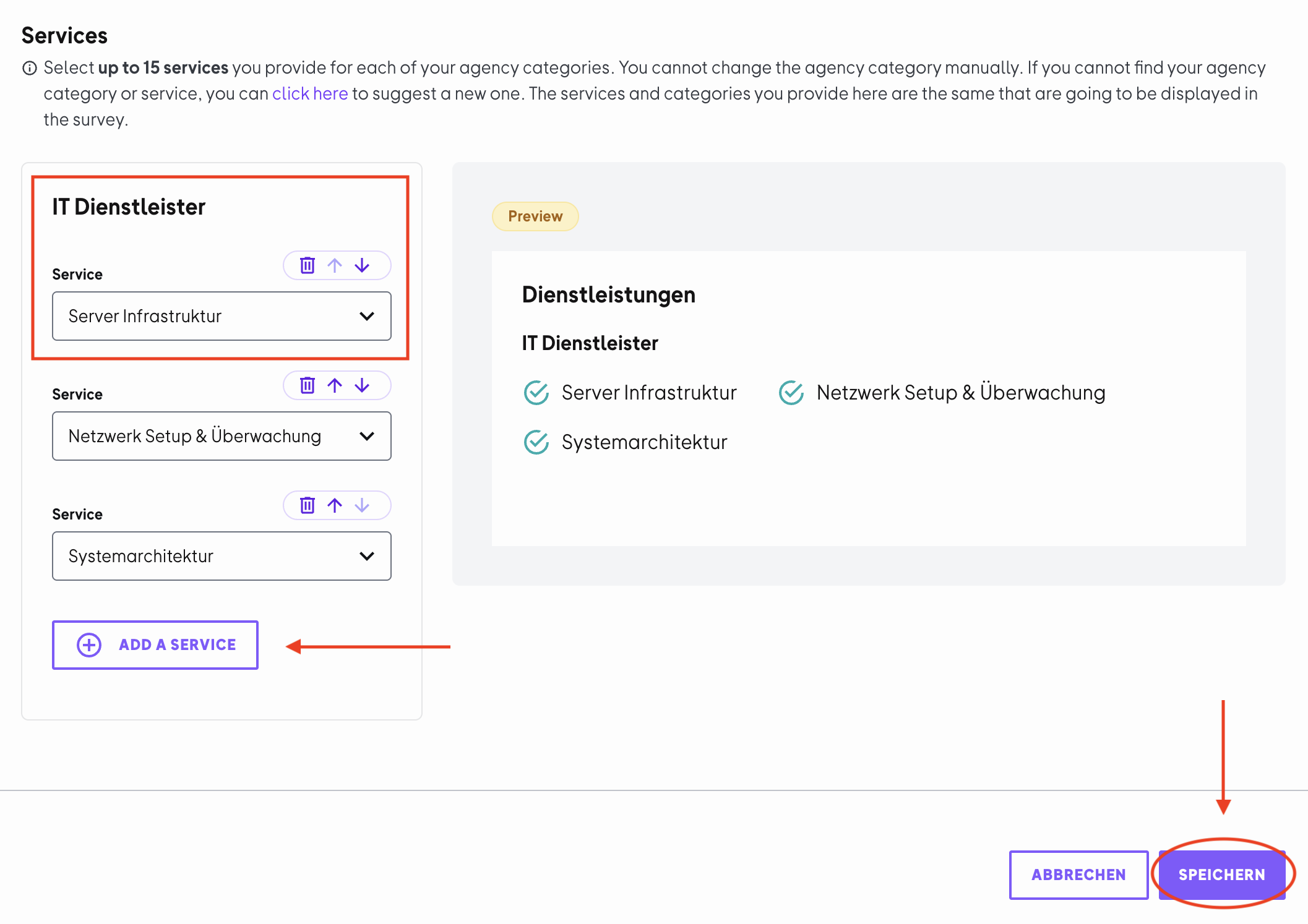Move Netzwerk Setup & Überwachung down

(x=362, y=385)
